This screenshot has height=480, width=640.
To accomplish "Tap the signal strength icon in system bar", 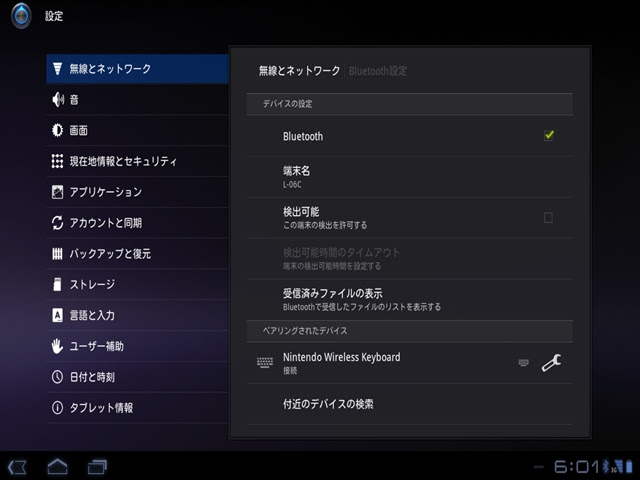I will point(618,466).
